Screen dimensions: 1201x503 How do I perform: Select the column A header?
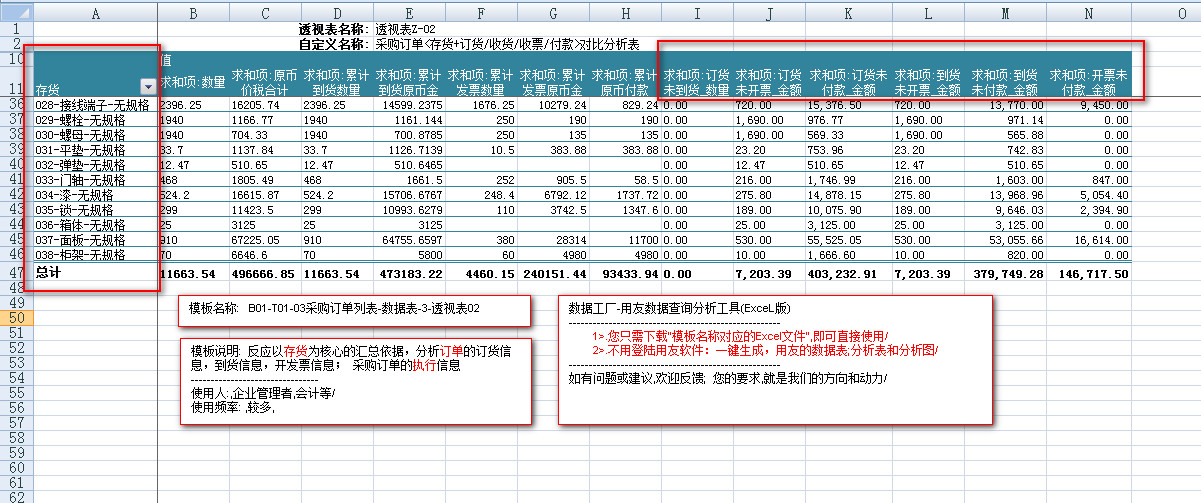(x=95, y=13)
